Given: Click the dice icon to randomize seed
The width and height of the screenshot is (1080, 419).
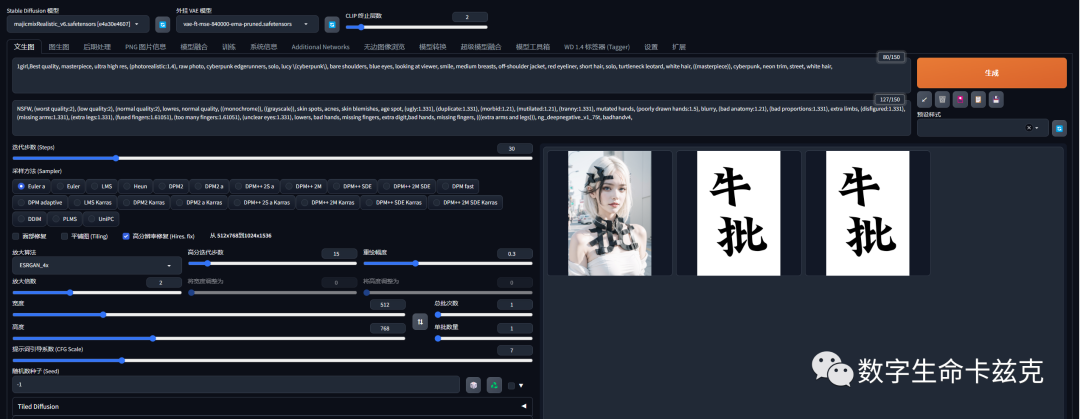Looking at the screenshot, I should click(x=473, y=385).
